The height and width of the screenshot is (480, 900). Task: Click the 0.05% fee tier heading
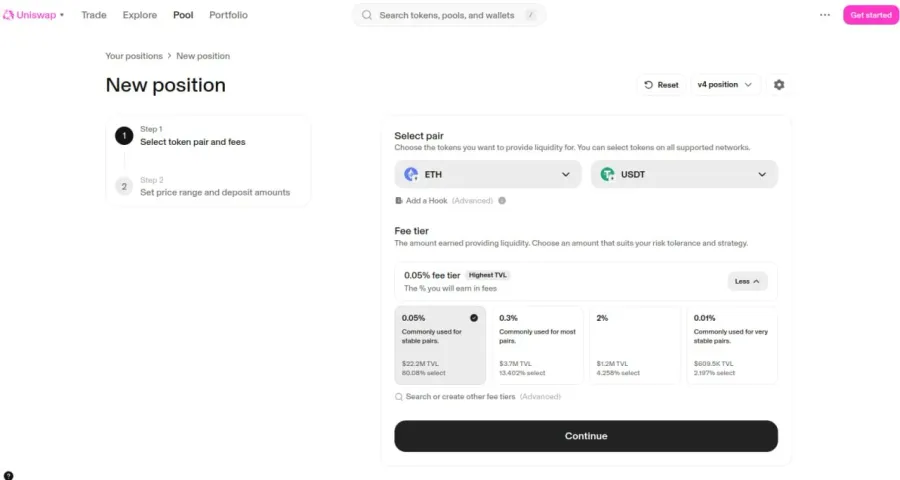tap(432, 275)
